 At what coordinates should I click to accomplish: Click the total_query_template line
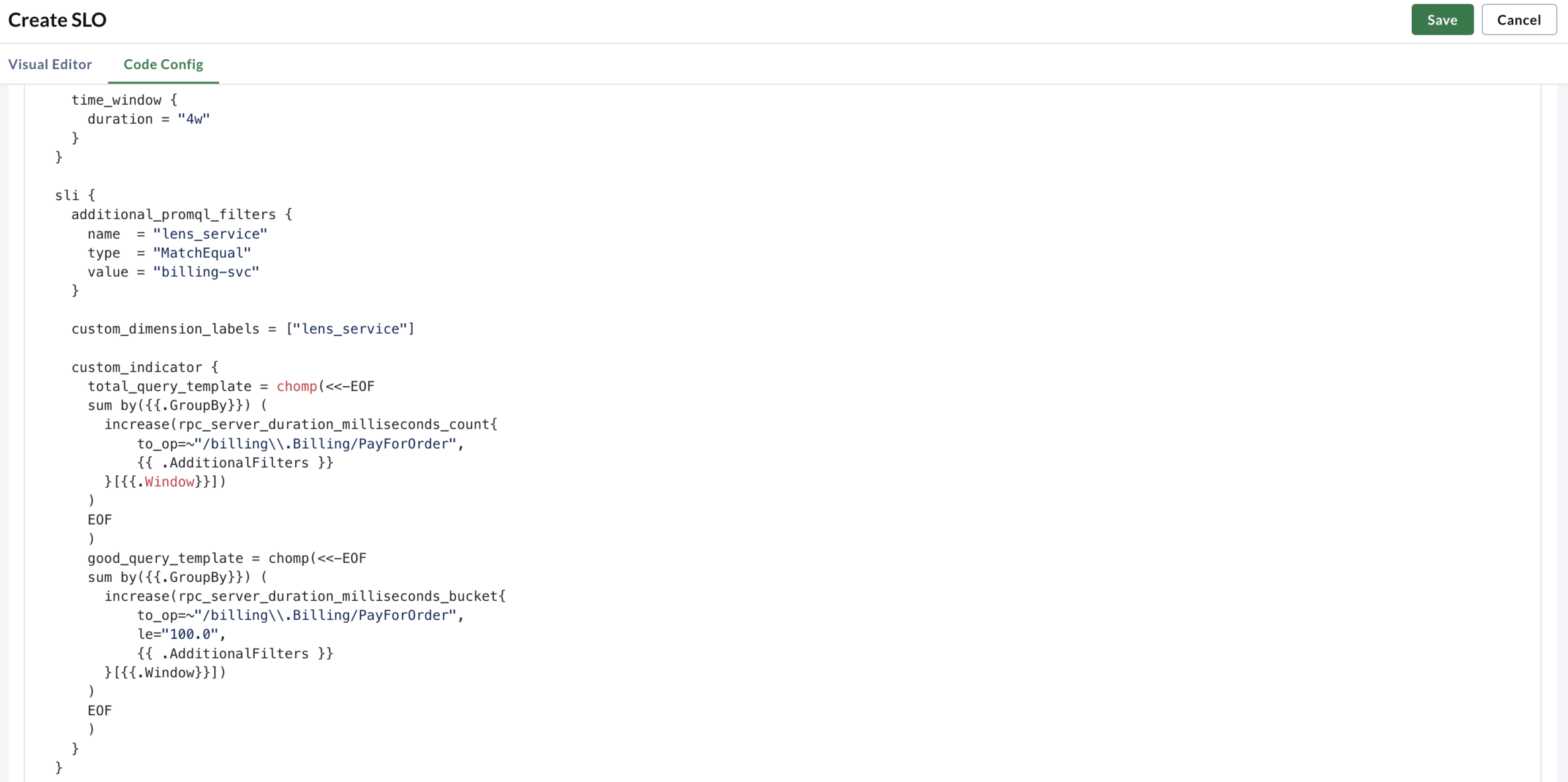coord(231,386)
